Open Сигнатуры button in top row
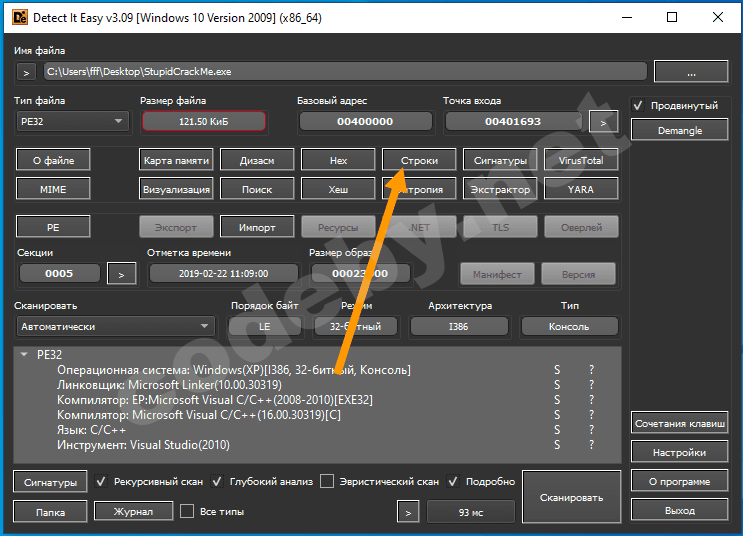743x536 pixels. tap(500, 160)
